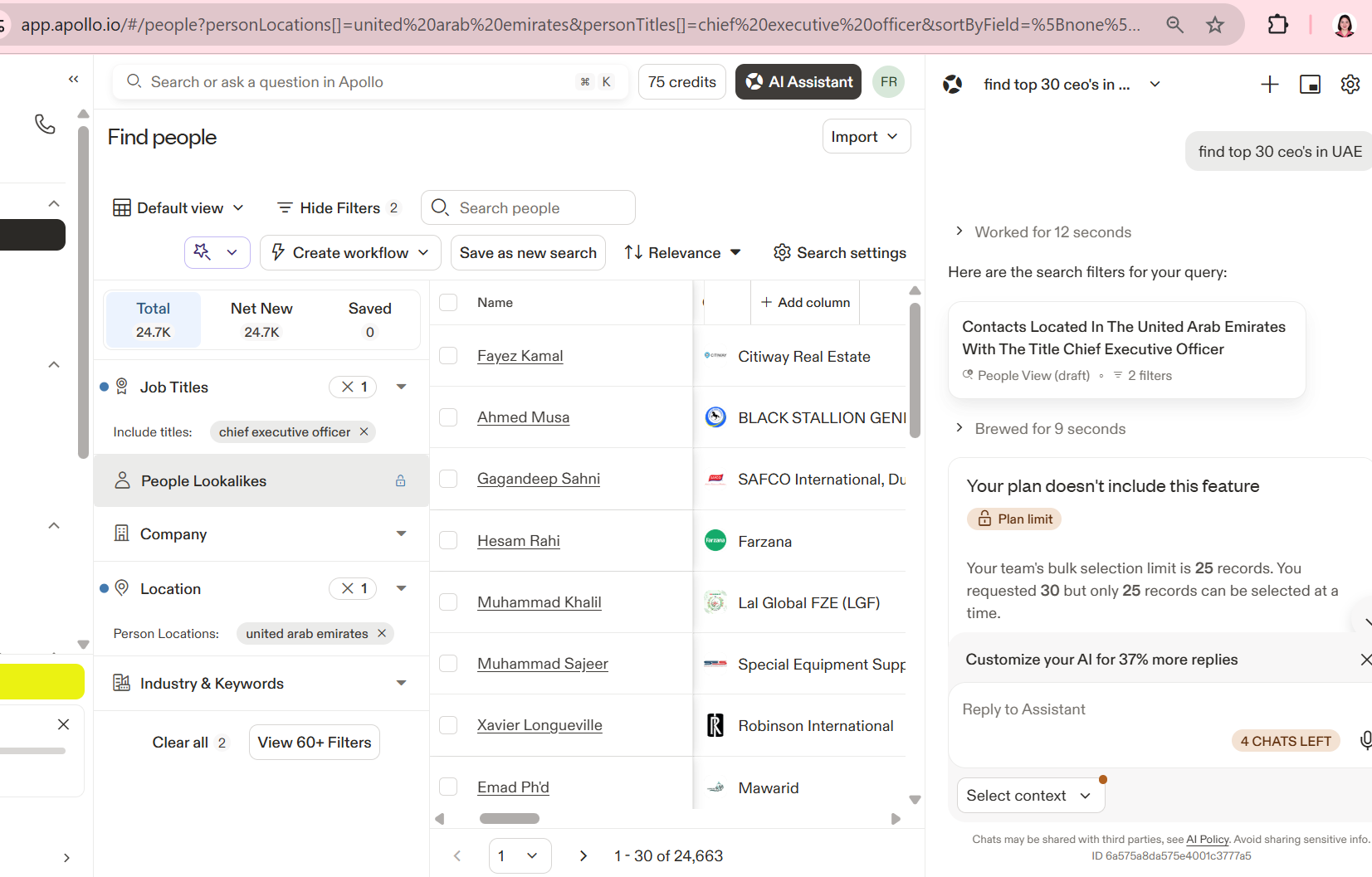Select the checkbox for Hesam Rahi

point(448,540)
